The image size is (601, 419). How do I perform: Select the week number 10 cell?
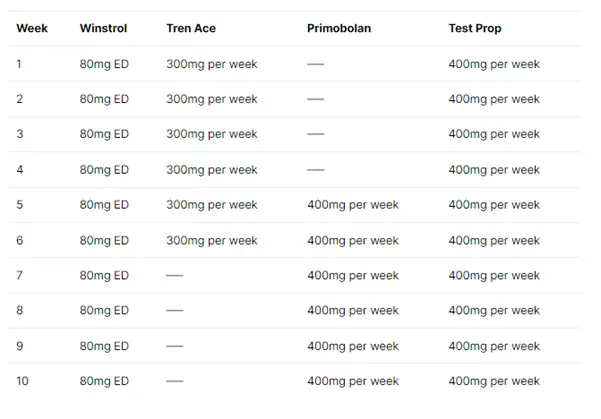(x=23, y=381)
